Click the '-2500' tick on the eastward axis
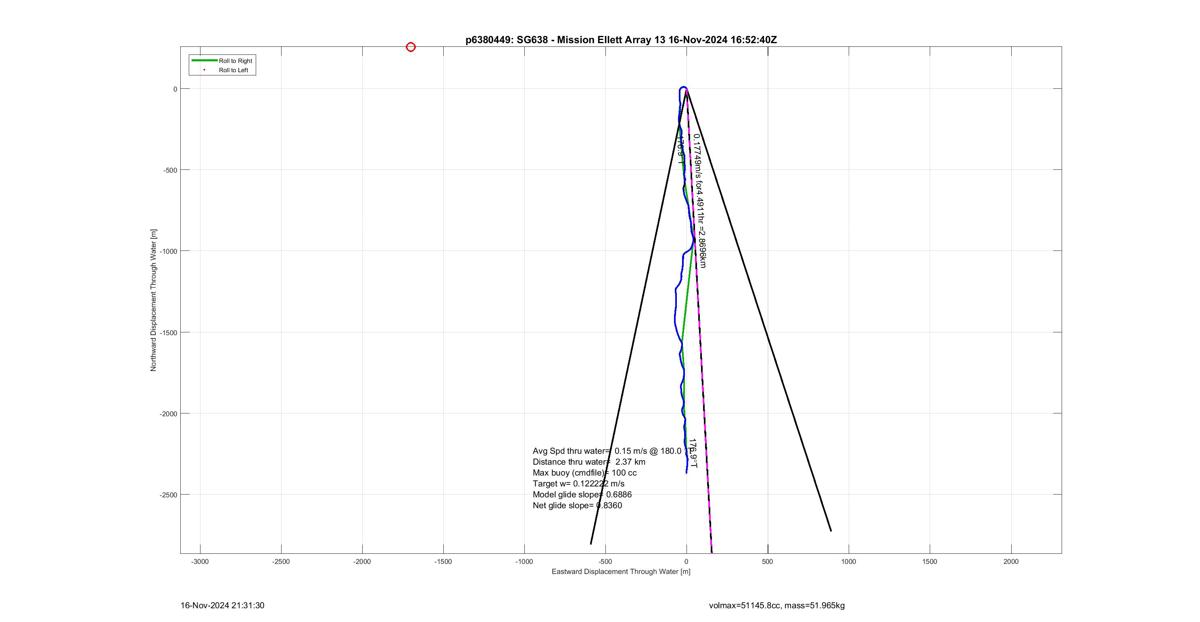The image size is (1200, 622). coord(280,562)
